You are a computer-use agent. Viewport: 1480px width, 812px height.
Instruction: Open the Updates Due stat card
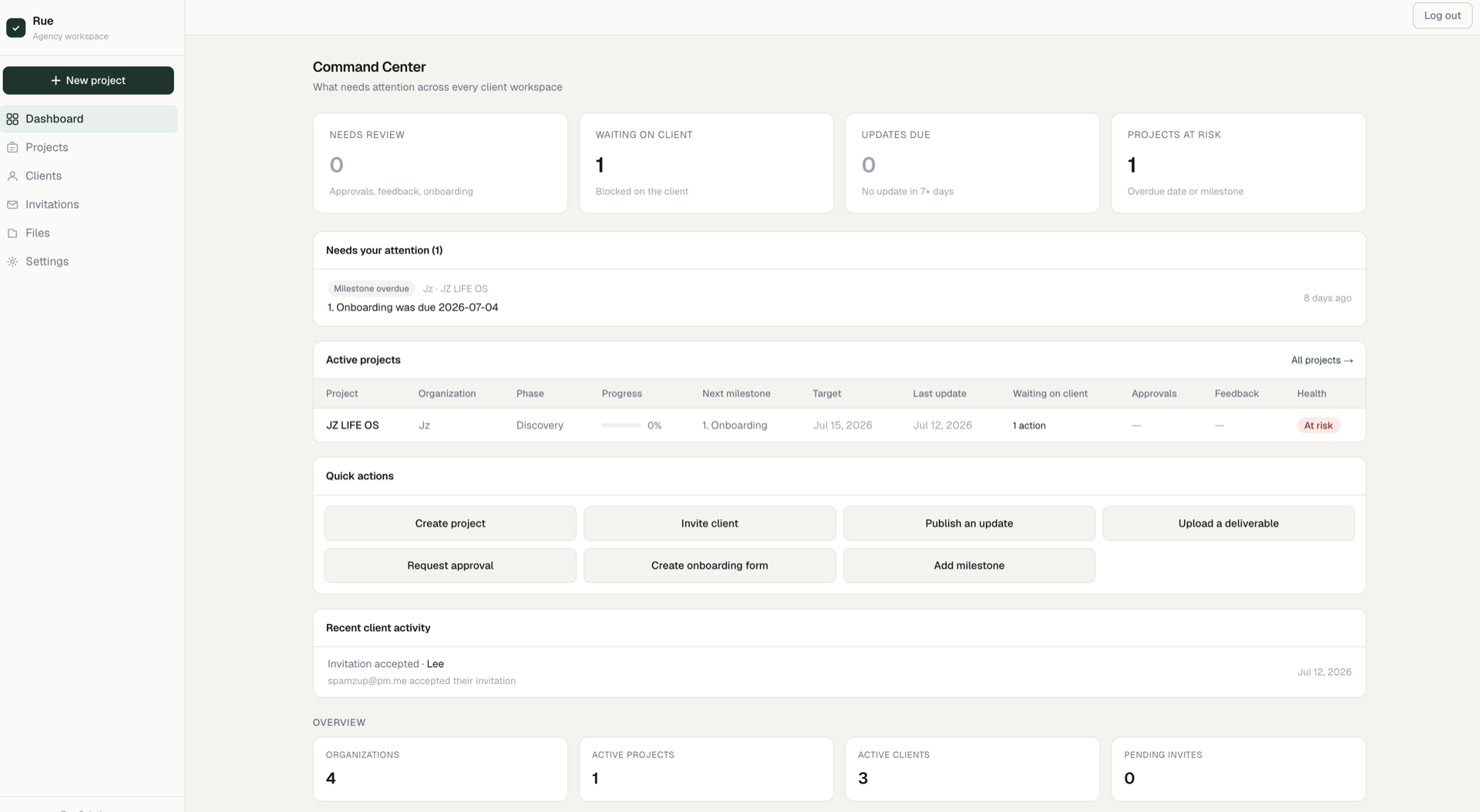tap(972, 163)
